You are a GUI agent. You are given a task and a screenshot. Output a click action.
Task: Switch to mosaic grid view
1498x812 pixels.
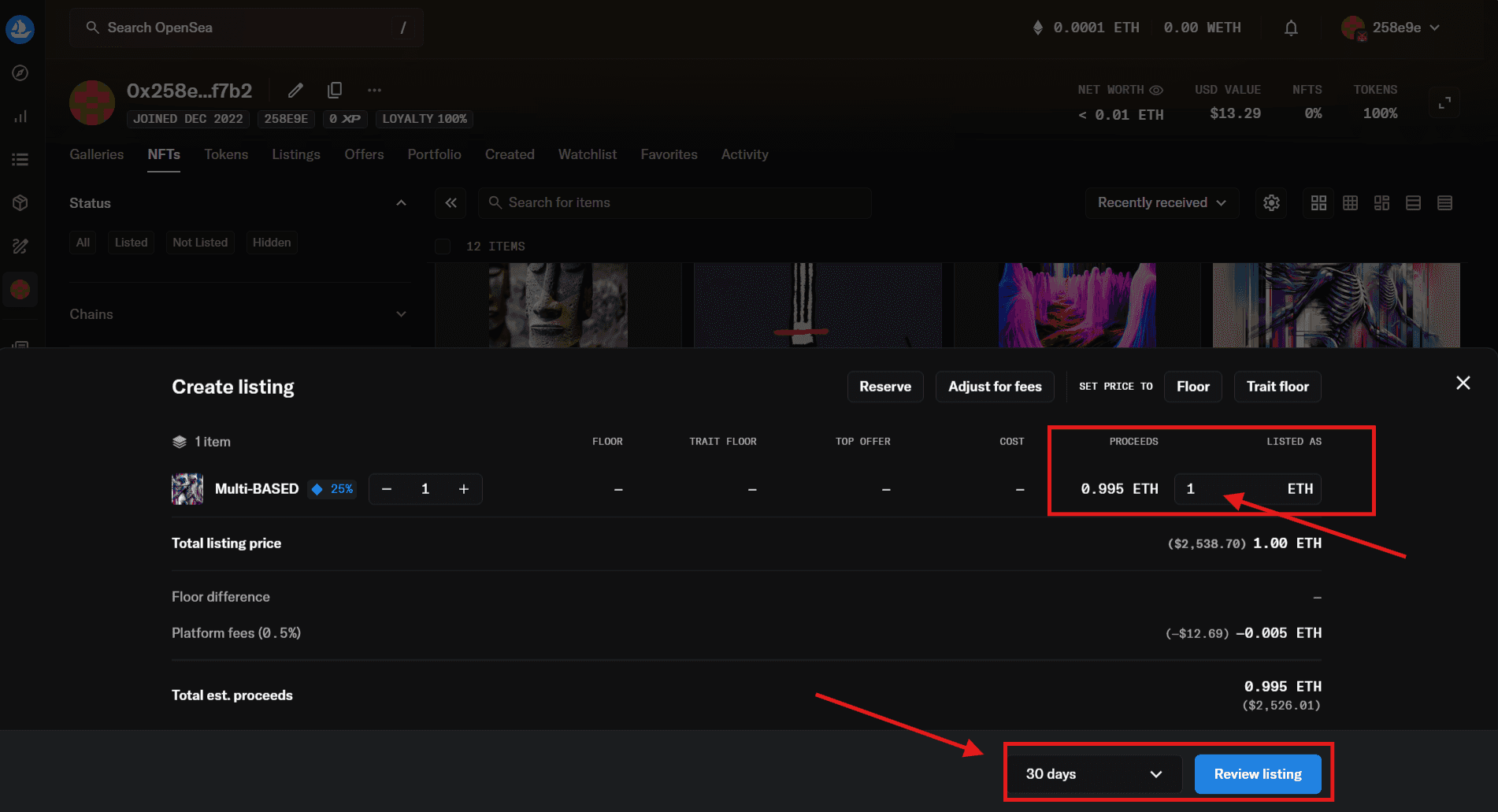(1381, 203)
